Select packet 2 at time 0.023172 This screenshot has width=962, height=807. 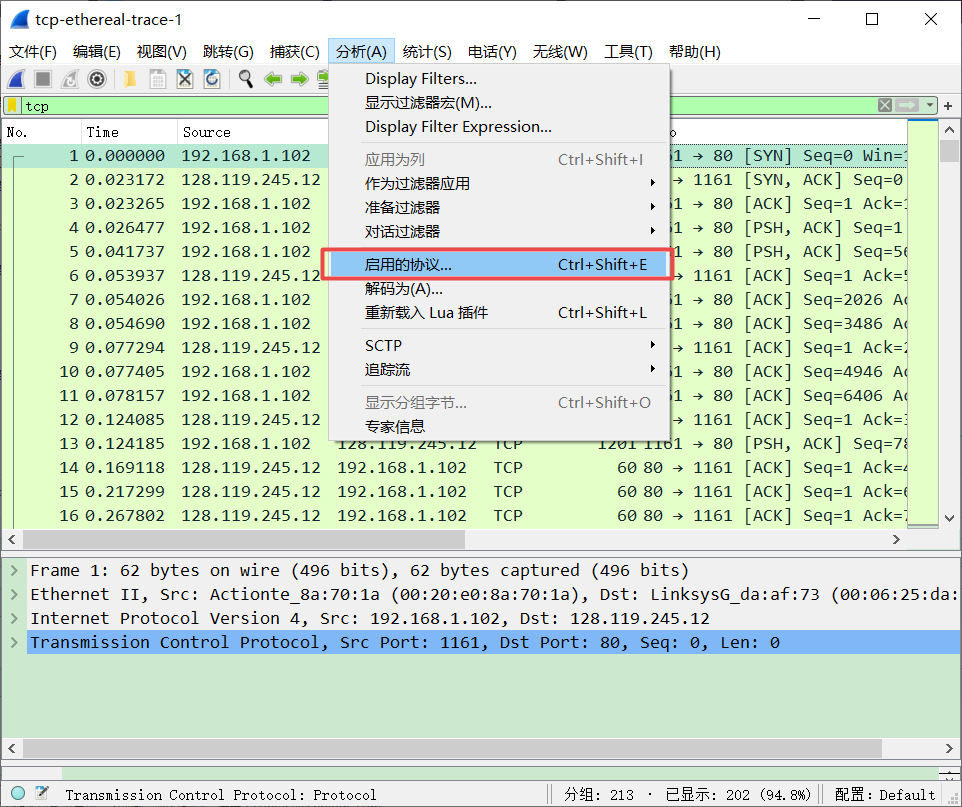point(454,180)
